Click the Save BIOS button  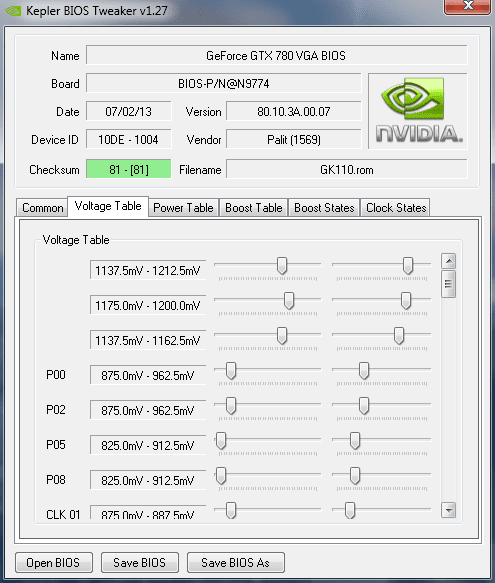pyautogui.click(x=139, y=563)
